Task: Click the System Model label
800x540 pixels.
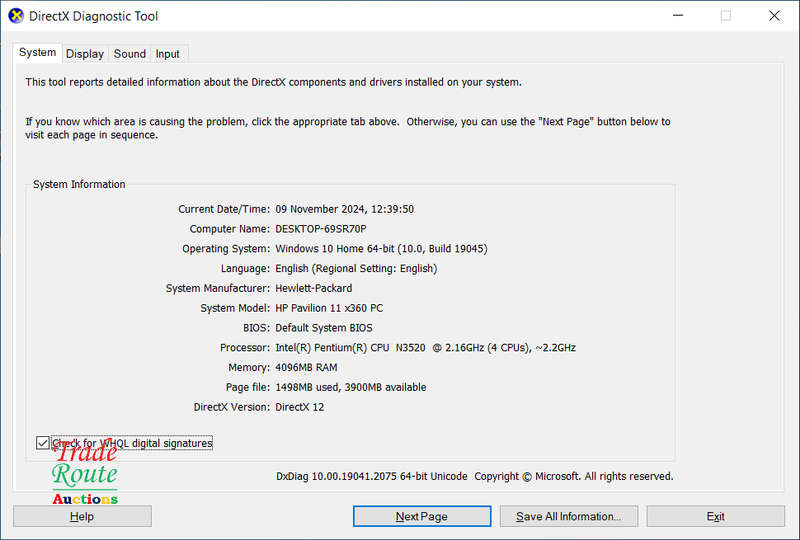Action: coord(235,308)
